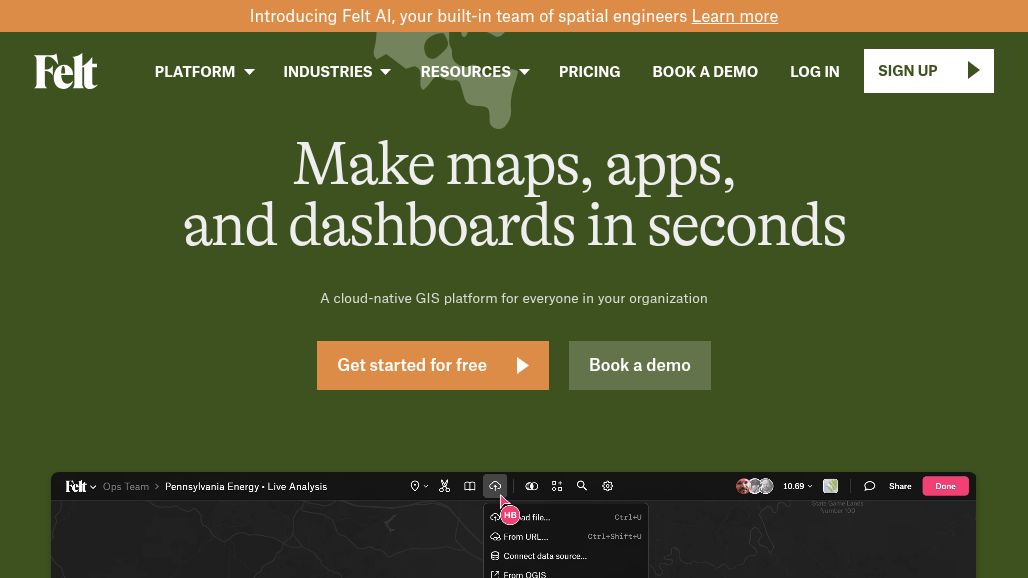The width and height of the screenshot is (1028, 578).
Task: Toggle the layer visibility switch icon
Action: [x=532, y=486]
